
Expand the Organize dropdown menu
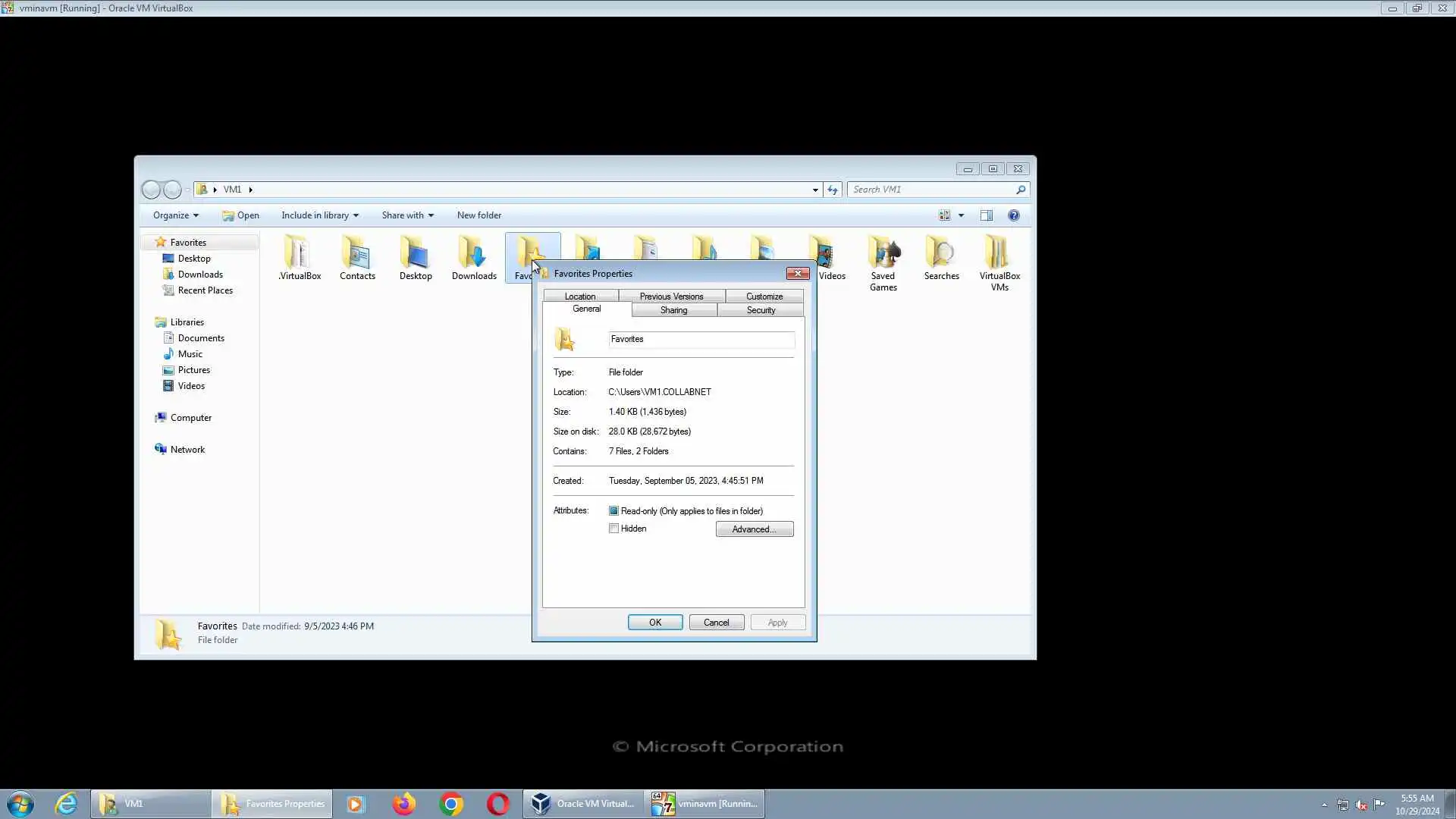[x=175, y=215]
